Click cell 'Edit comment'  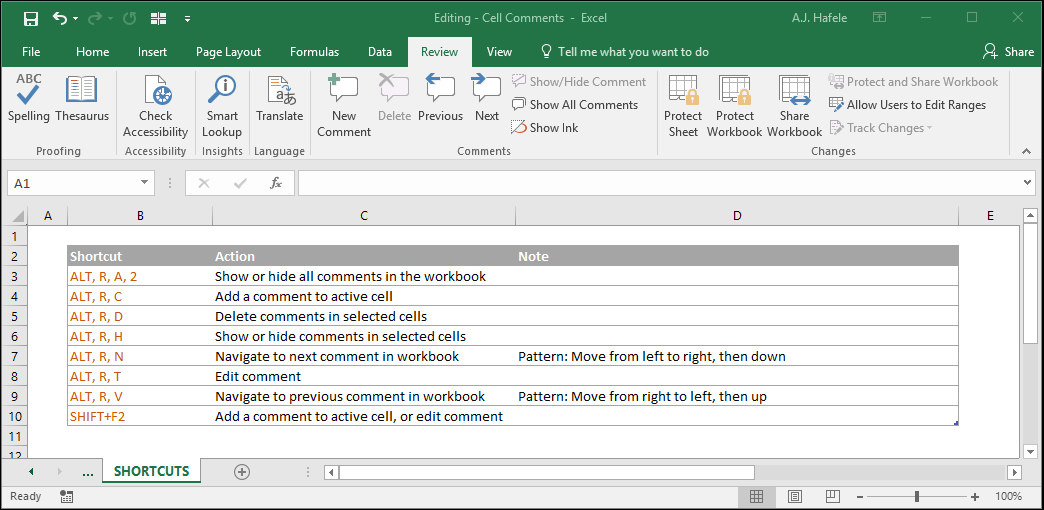click(x=364, y=376)
